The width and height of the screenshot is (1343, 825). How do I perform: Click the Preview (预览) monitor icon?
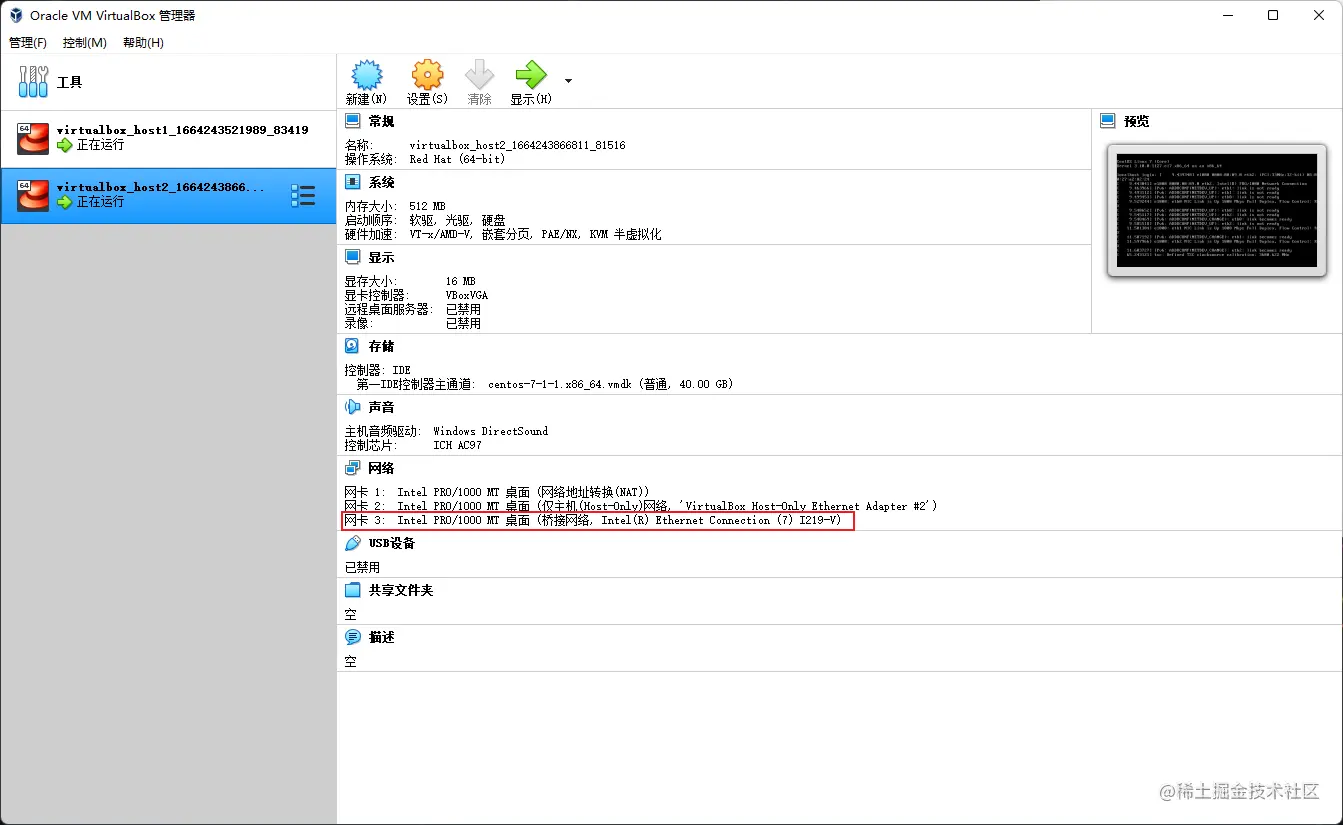[1108, 121]
